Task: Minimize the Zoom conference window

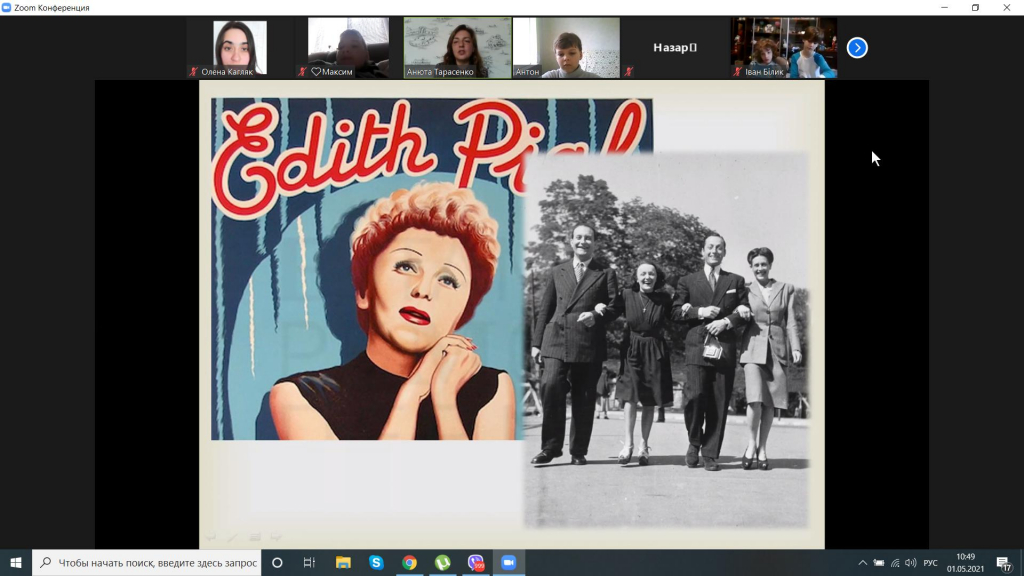Action: click(x=944, y=8)
